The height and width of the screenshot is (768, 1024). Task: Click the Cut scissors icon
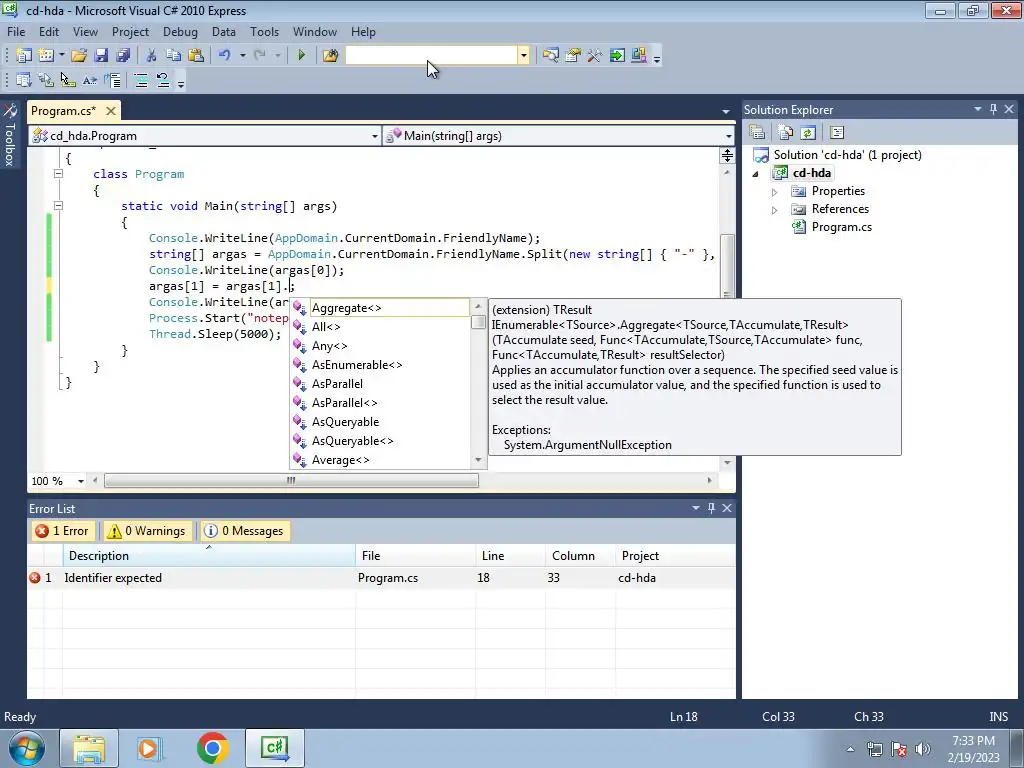152,56
